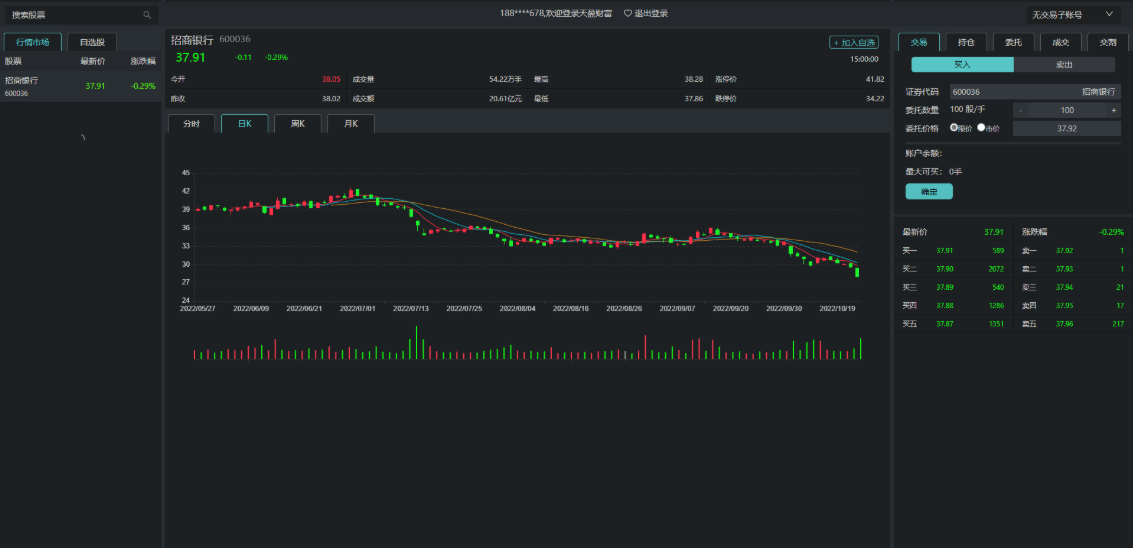Click the 成交额 value 20.61亿元

[x=505, y=98]
